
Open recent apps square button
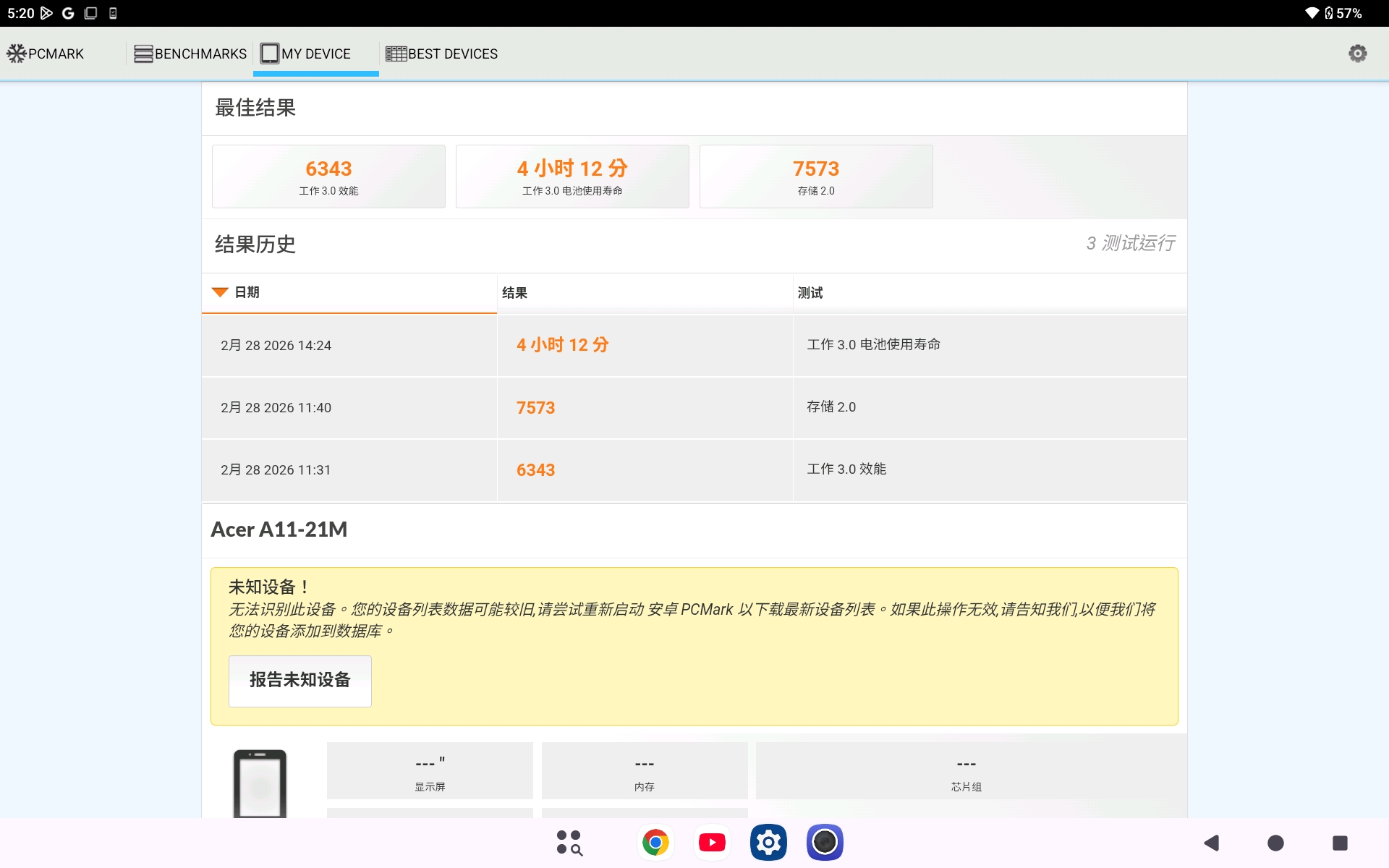point(1340,843)
